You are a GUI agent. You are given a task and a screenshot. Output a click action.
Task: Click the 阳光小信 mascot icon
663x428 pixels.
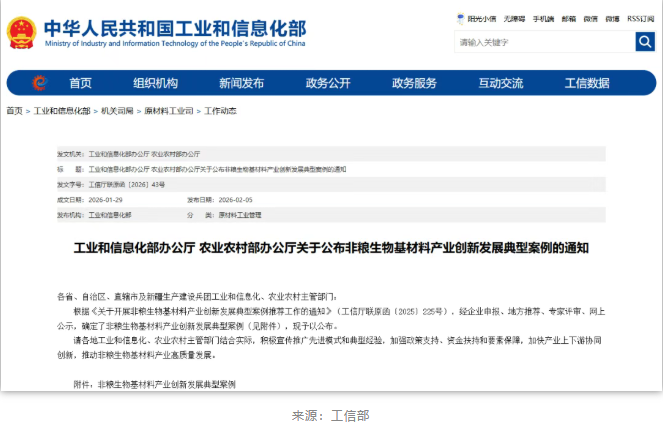(x=461, y=18)
